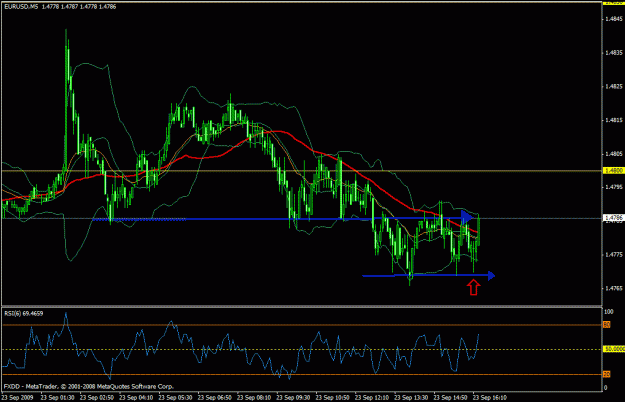Click the 23 Sep 08:10 time label
Viewport: 625px width, 402px height.
pyautogui.click(x=254, y=398)
